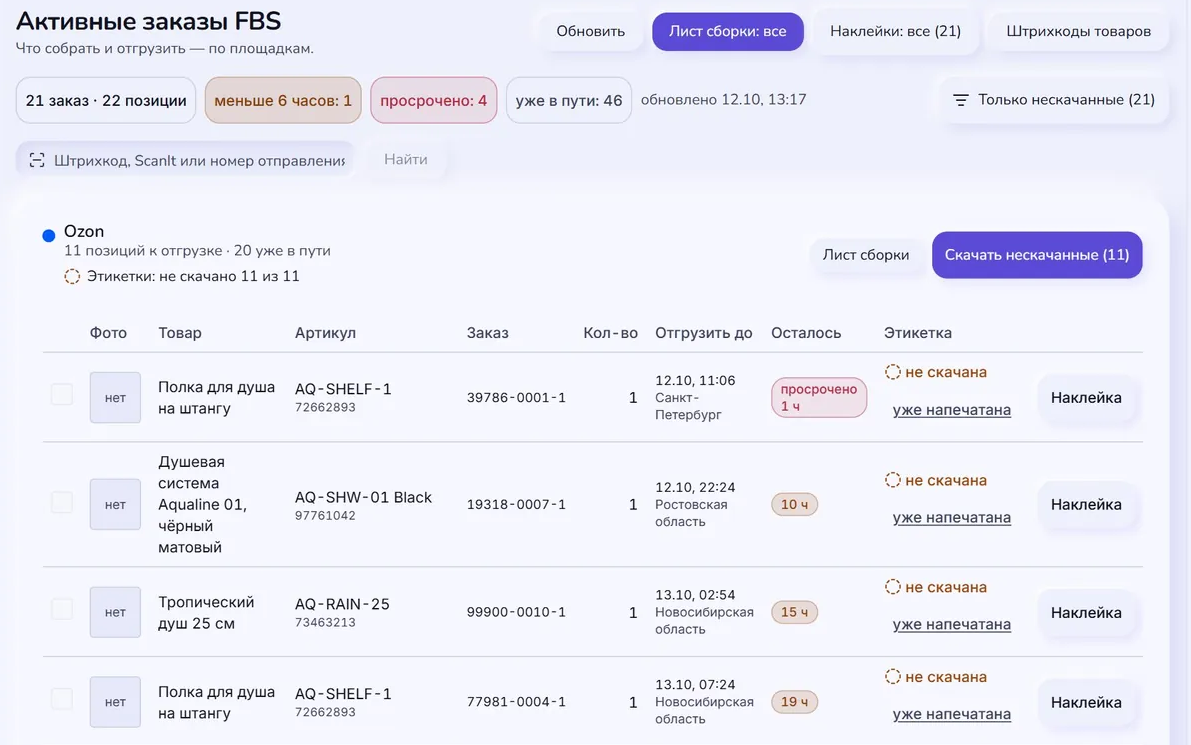Click the Заказ column header
Screen dimensions: 1191x745
(488, 333)
